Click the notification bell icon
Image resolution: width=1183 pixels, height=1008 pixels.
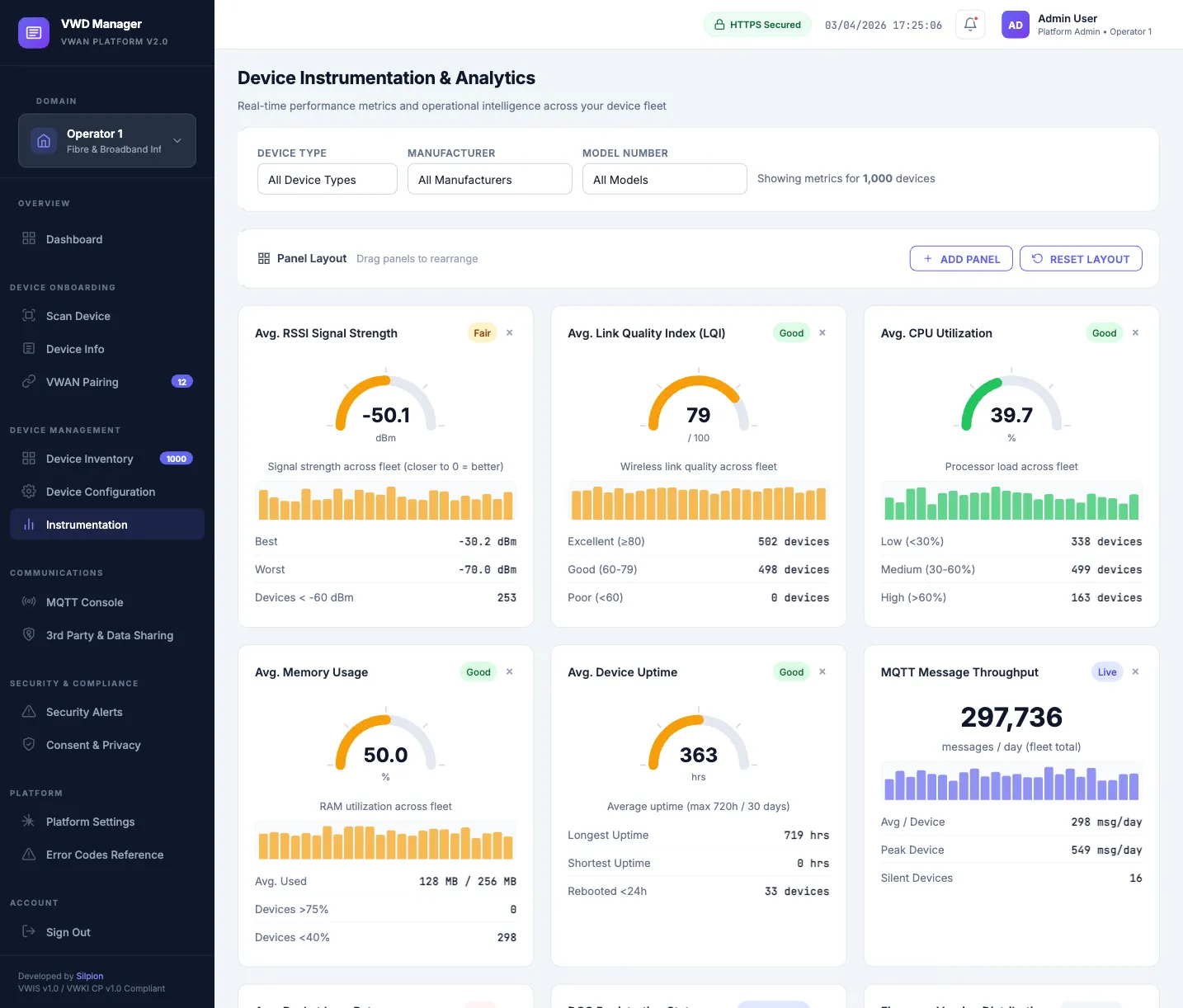[969, 24]
